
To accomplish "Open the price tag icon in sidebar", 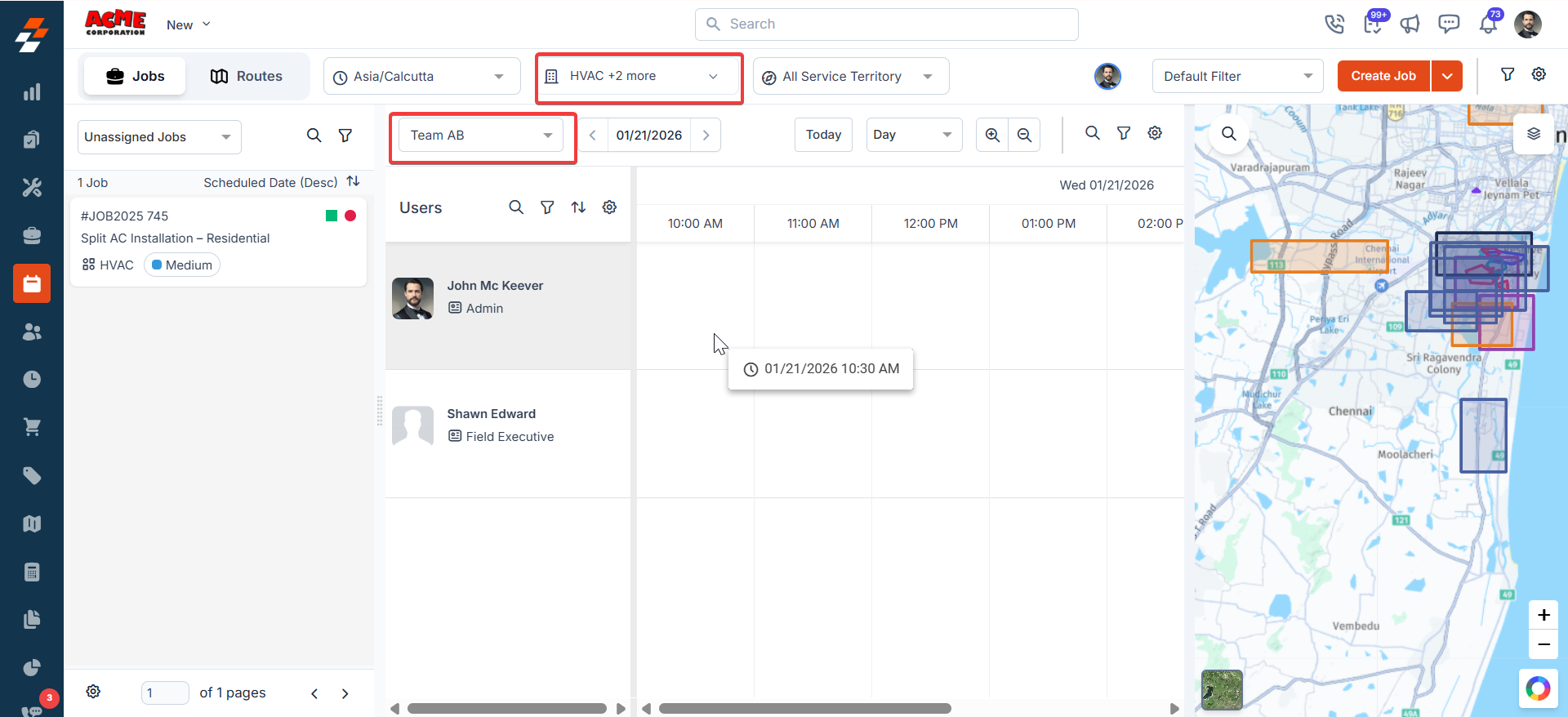I will (x=32, y=475).
